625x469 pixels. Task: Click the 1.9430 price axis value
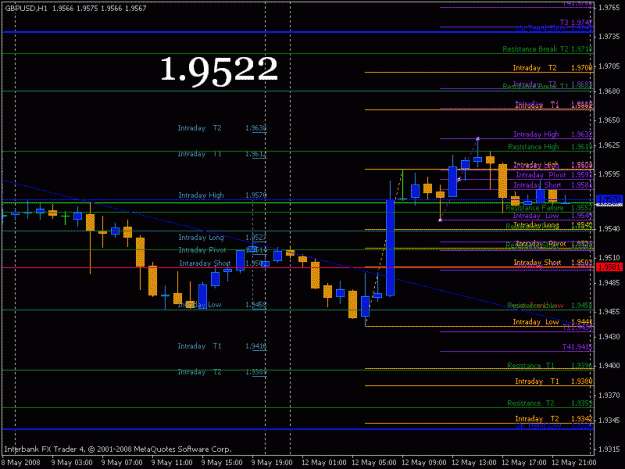[x=609, y=337]
